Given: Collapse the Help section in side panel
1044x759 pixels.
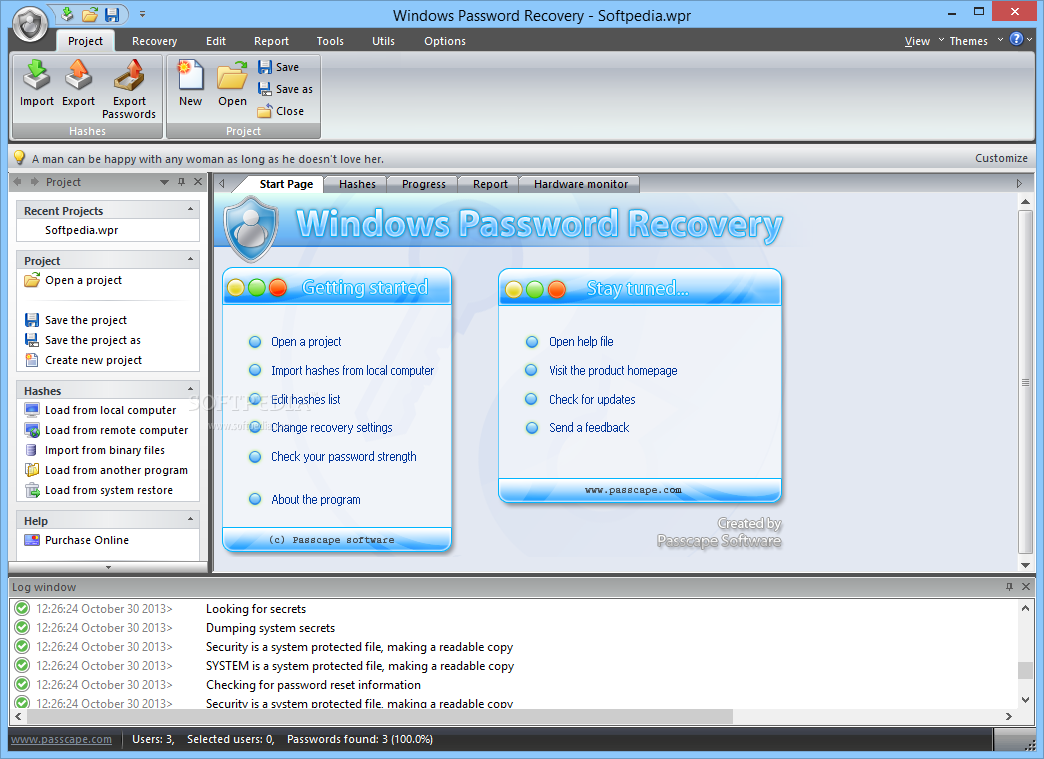Looking at the screenshot, I should tap(190, 519).
